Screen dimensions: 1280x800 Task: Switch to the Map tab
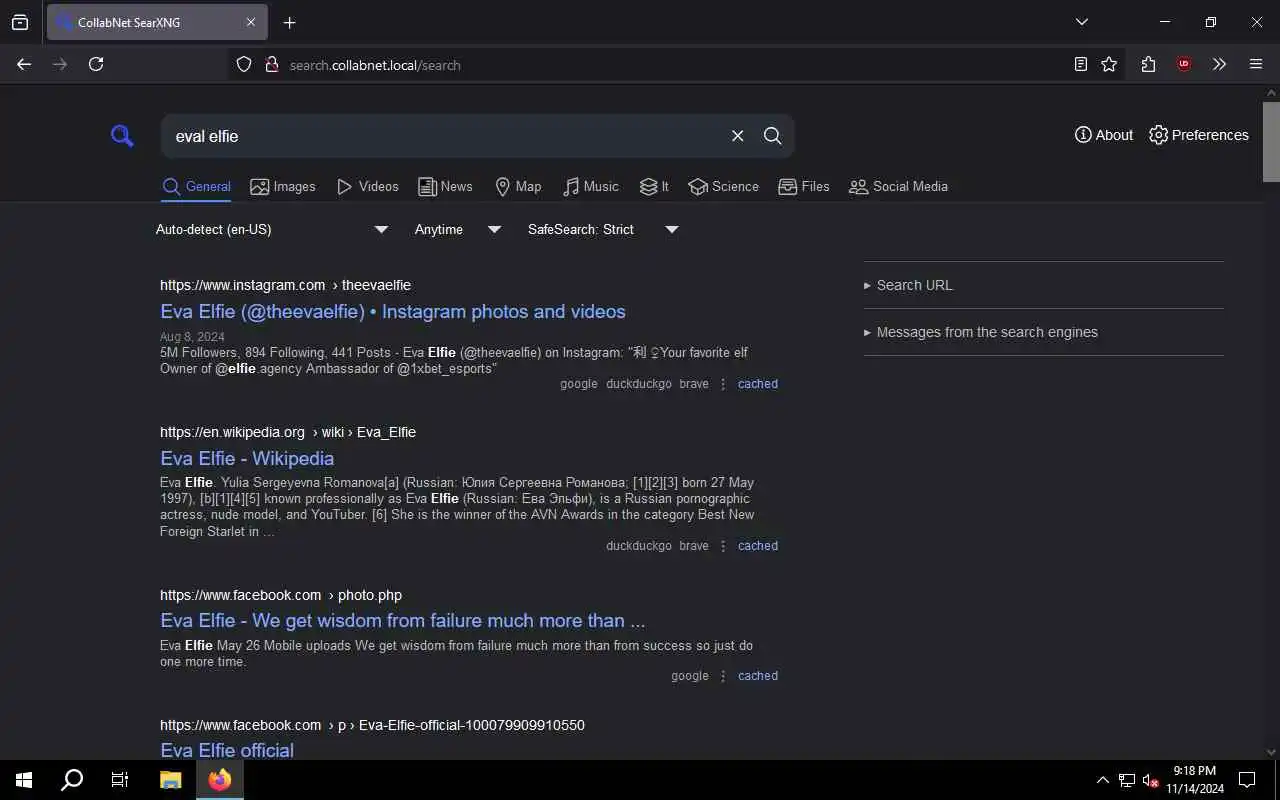pyautogui.click(x=518, y=186)
